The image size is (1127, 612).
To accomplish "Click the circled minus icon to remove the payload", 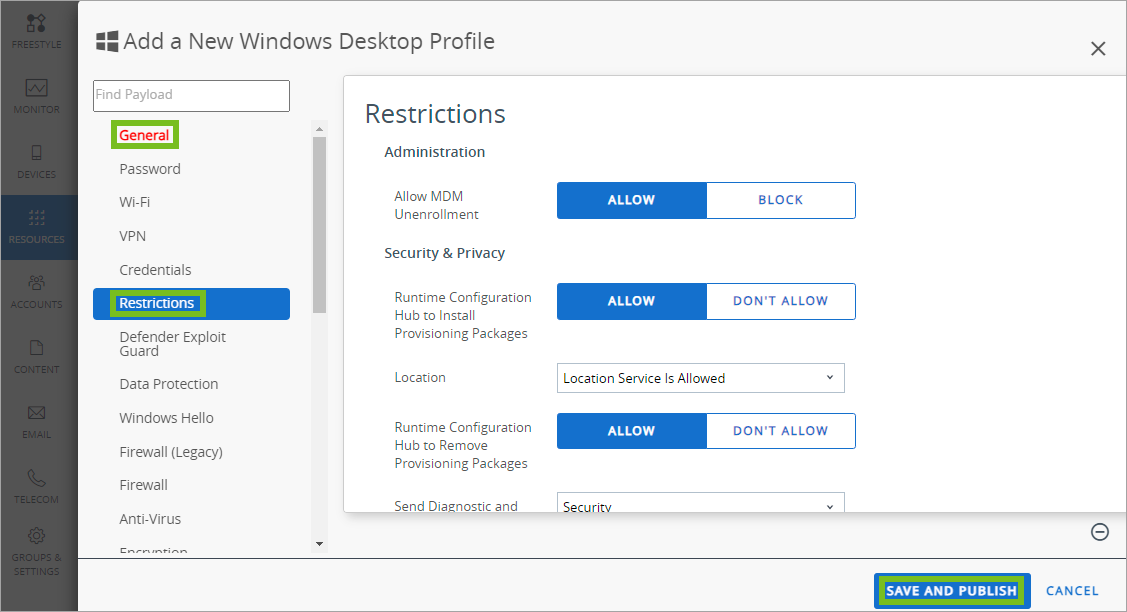I will [x=1100, y=531].
